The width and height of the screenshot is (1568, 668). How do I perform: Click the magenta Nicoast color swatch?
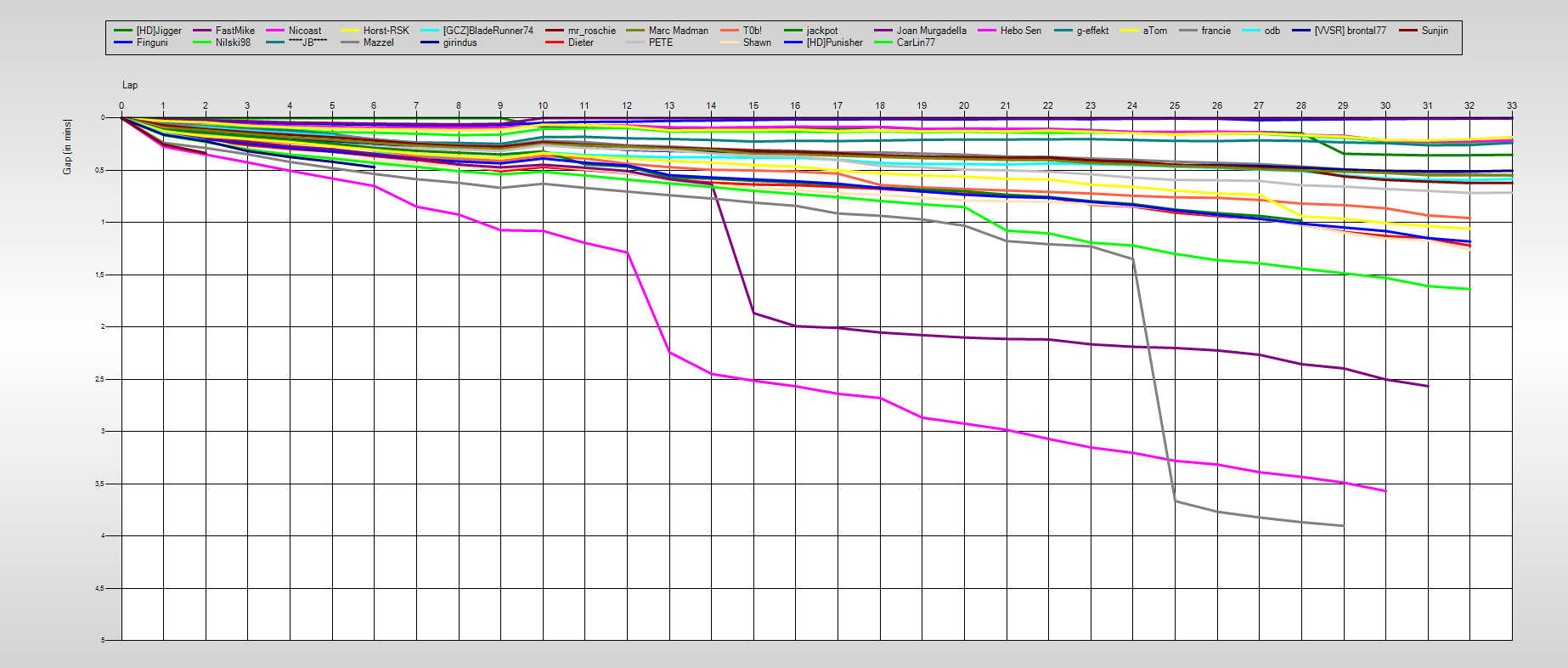click(x=275, y=31)
